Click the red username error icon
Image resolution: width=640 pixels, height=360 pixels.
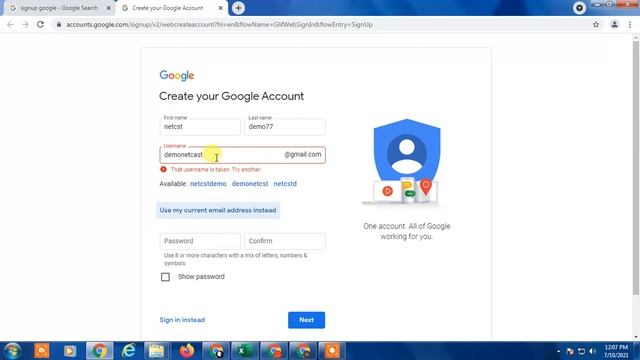click(163, 169)
